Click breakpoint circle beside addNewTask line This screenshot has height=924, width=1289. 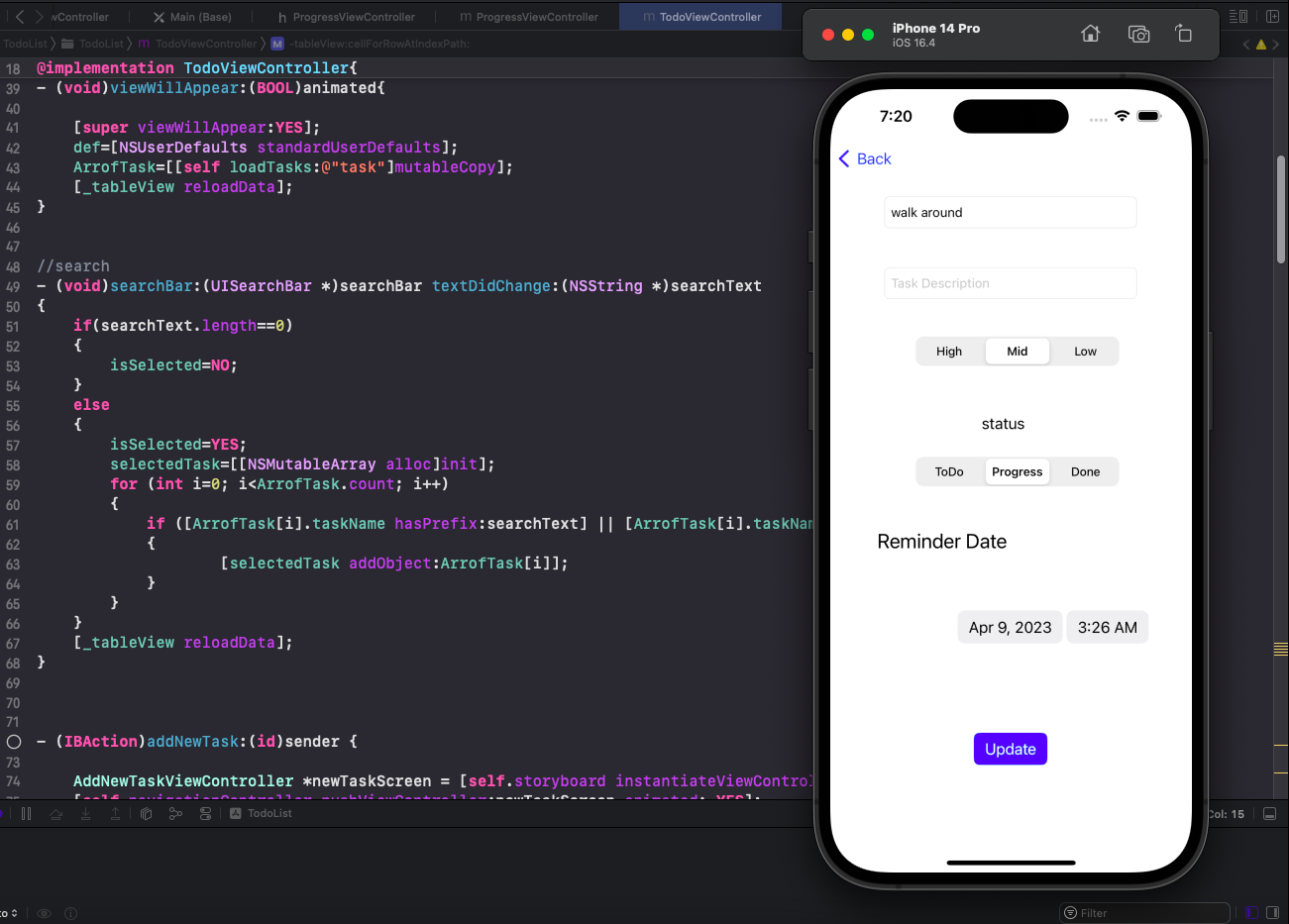click(x=14, y=742)
